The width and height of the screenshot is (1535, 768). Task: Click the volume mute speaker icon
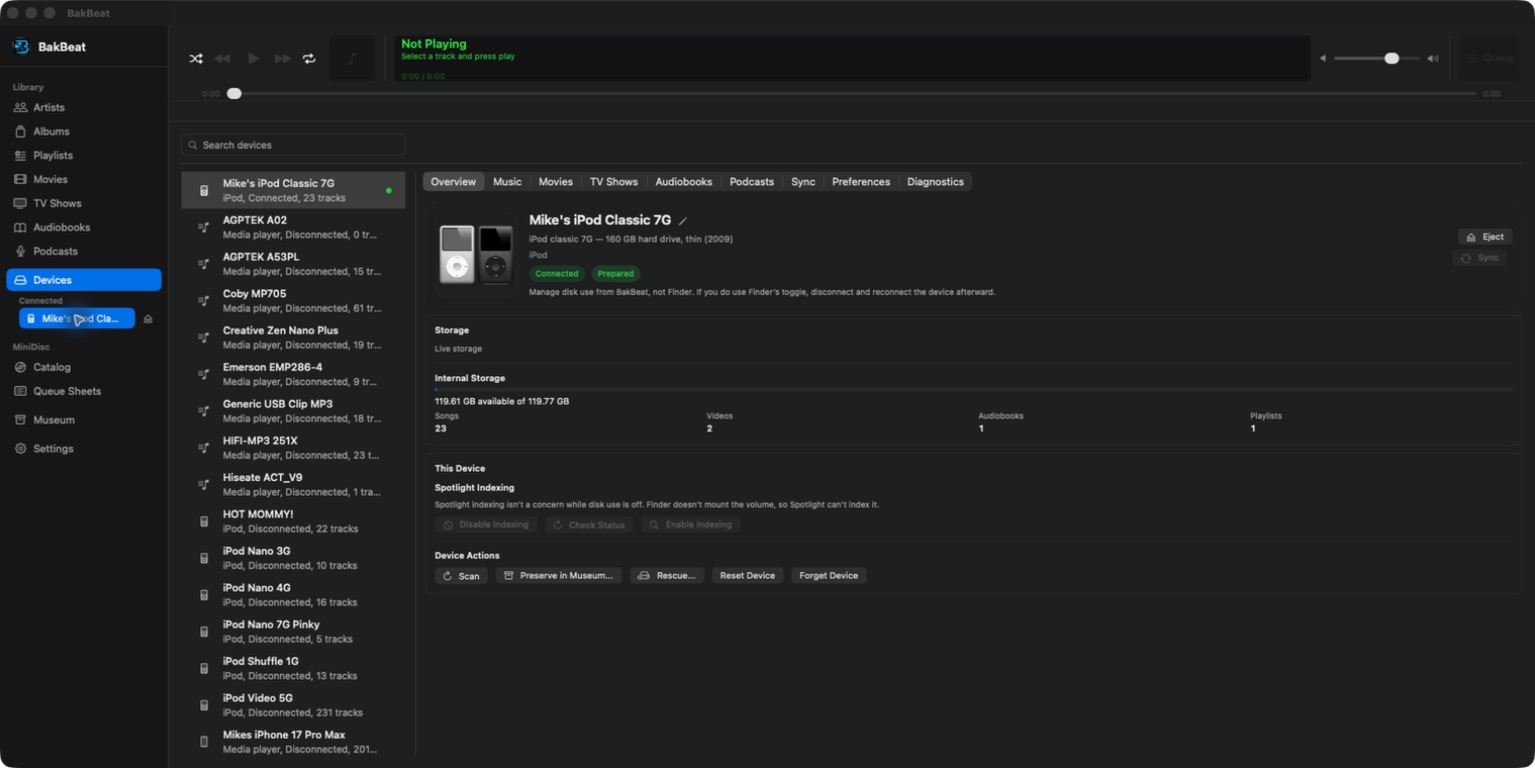tap(1323, 59)
